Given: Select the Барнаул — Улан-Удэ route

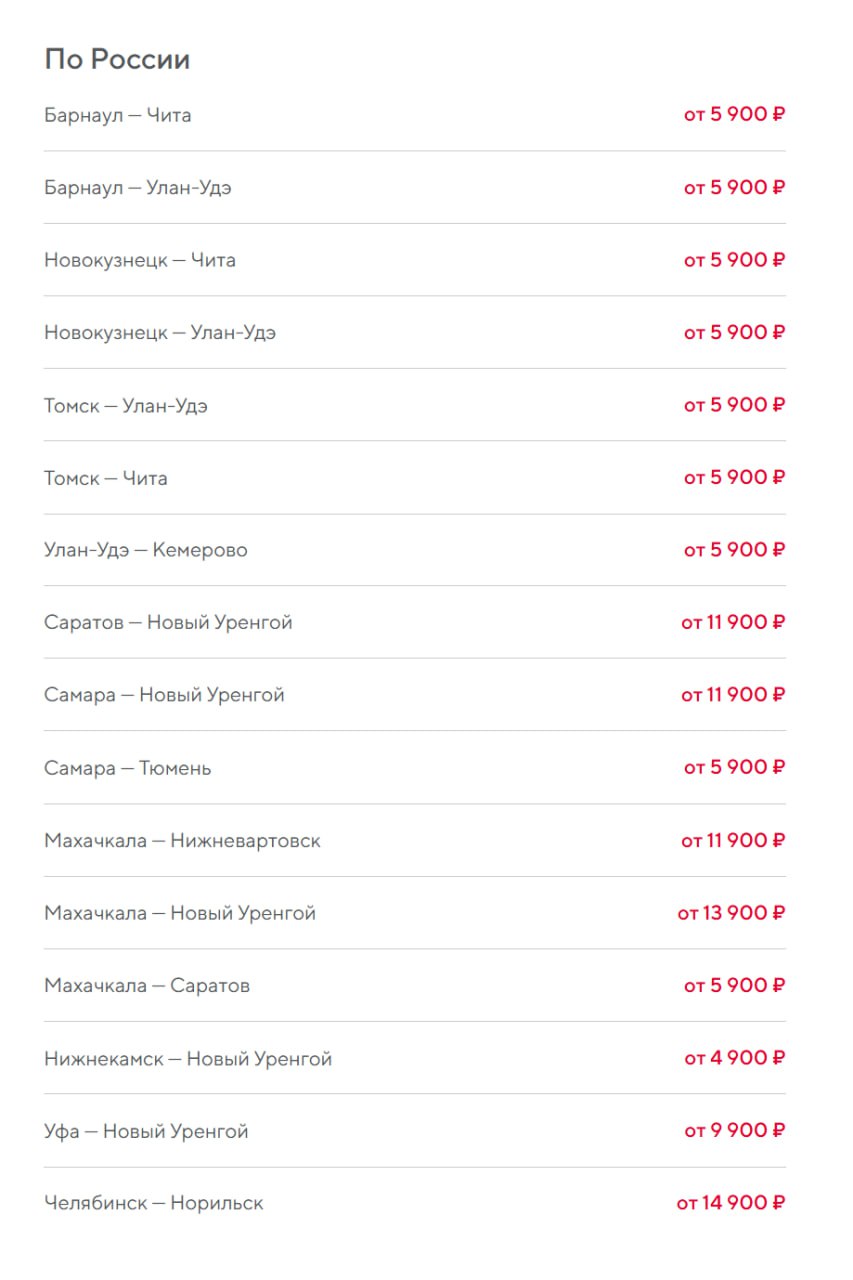Looking at the screenshot, I should point(138,188).
